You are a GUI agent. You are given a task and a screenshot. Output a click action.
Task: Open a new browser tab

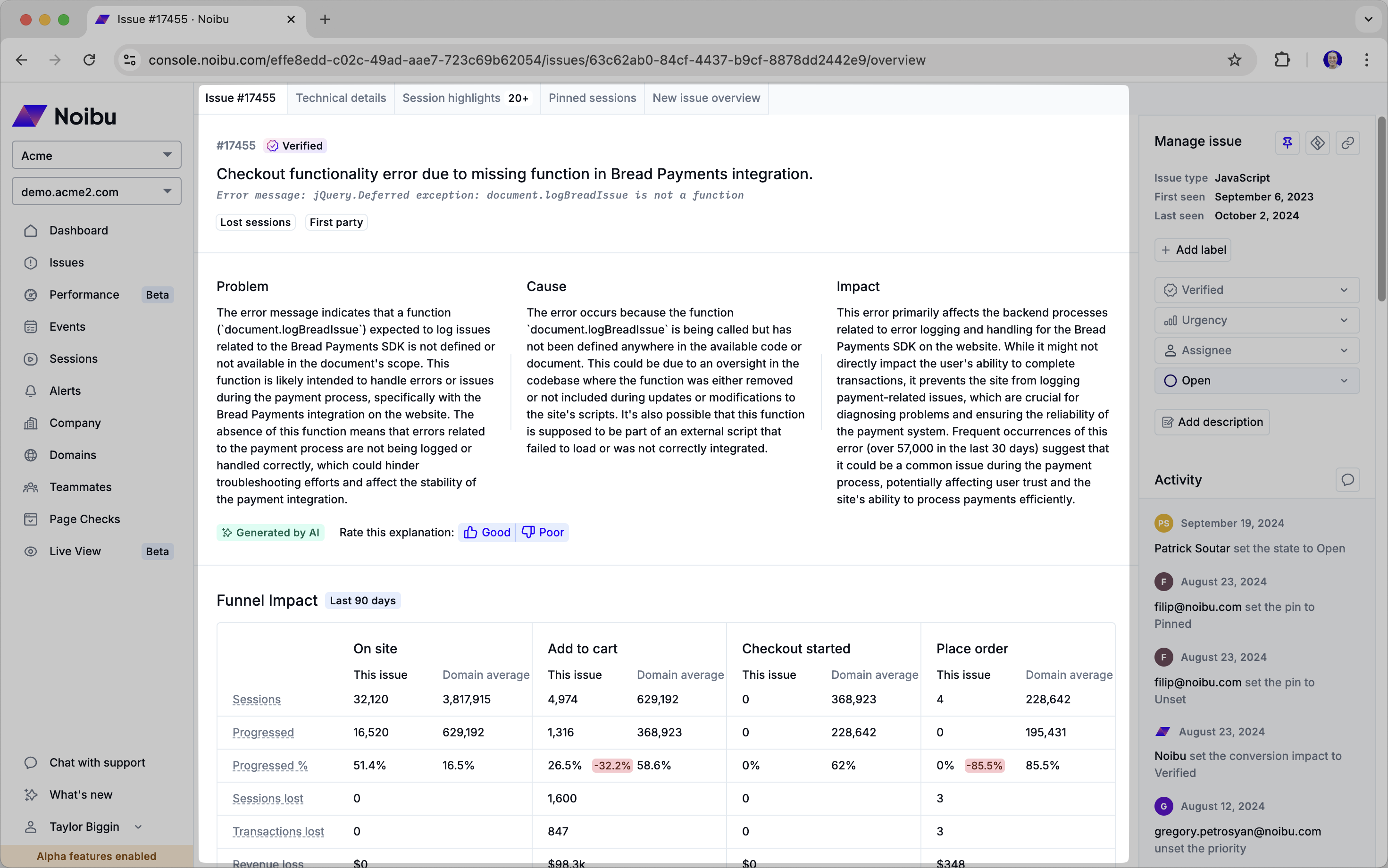[325, 19]
